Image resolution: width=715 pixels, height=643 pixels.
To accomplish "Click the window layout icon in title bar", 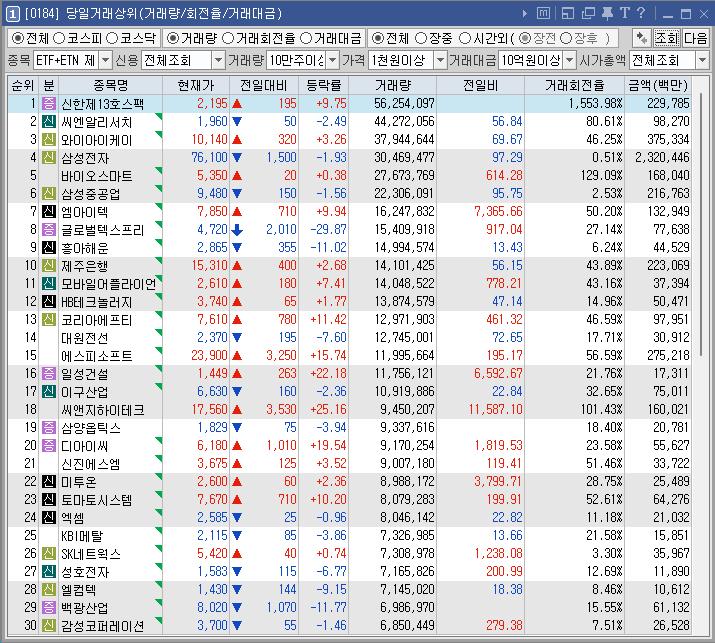I will pos(567,13).
